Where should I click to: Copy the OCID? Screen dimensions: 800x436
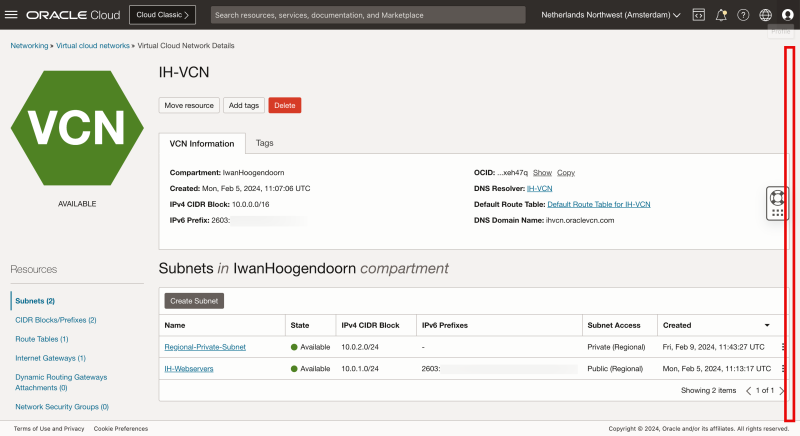coord(566,173)
